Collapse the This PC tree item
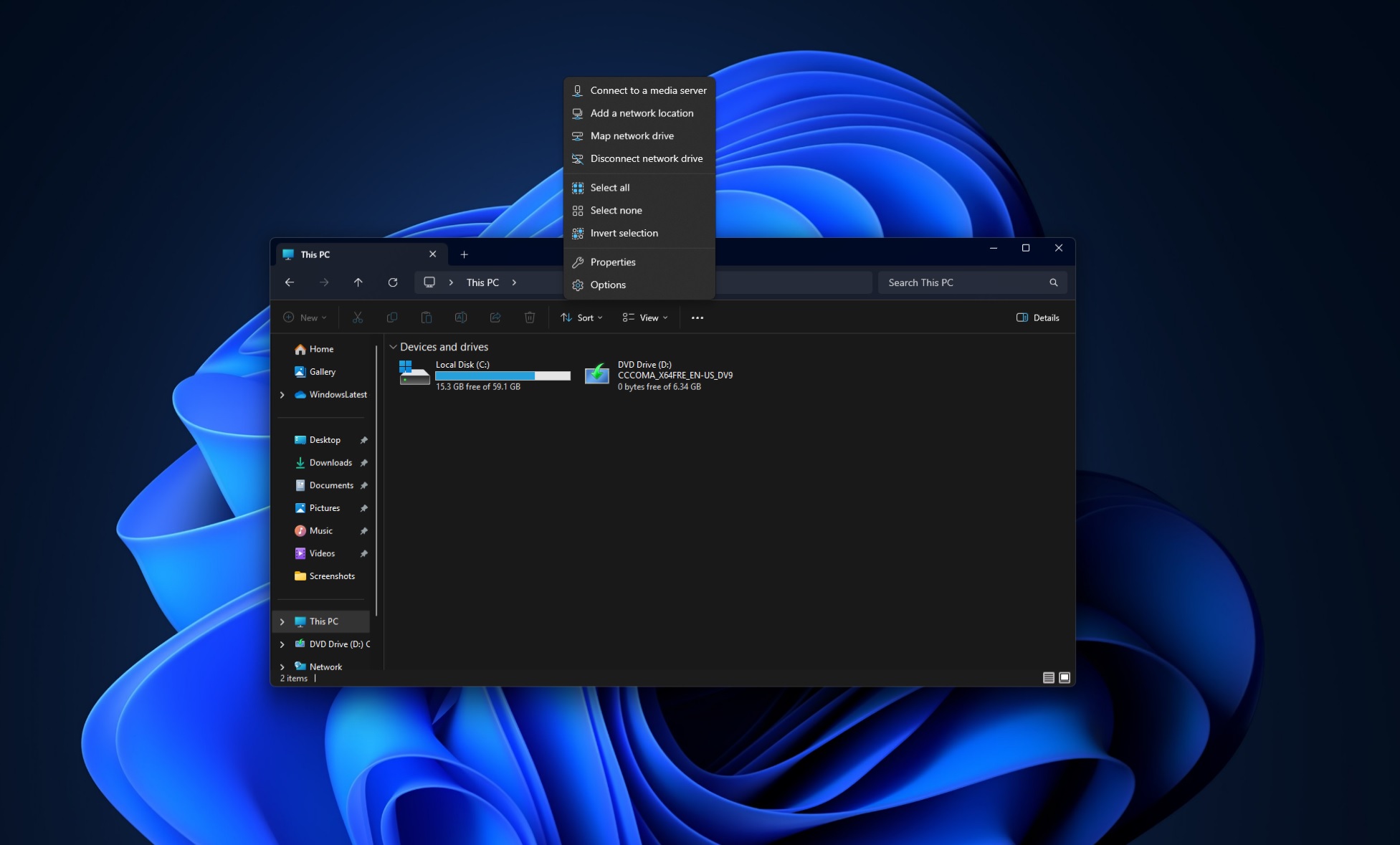This screenshot has width=1400, height=845. 282,621
